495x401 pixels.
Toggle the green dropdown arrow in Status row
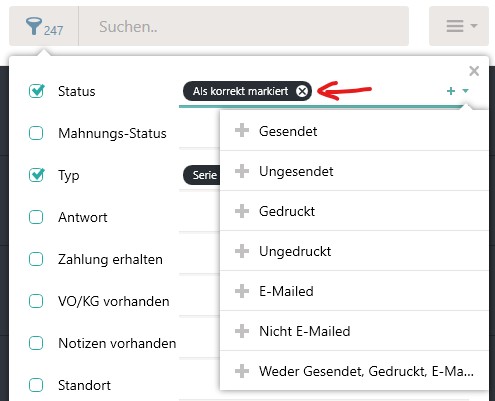[x=466, y=91]
